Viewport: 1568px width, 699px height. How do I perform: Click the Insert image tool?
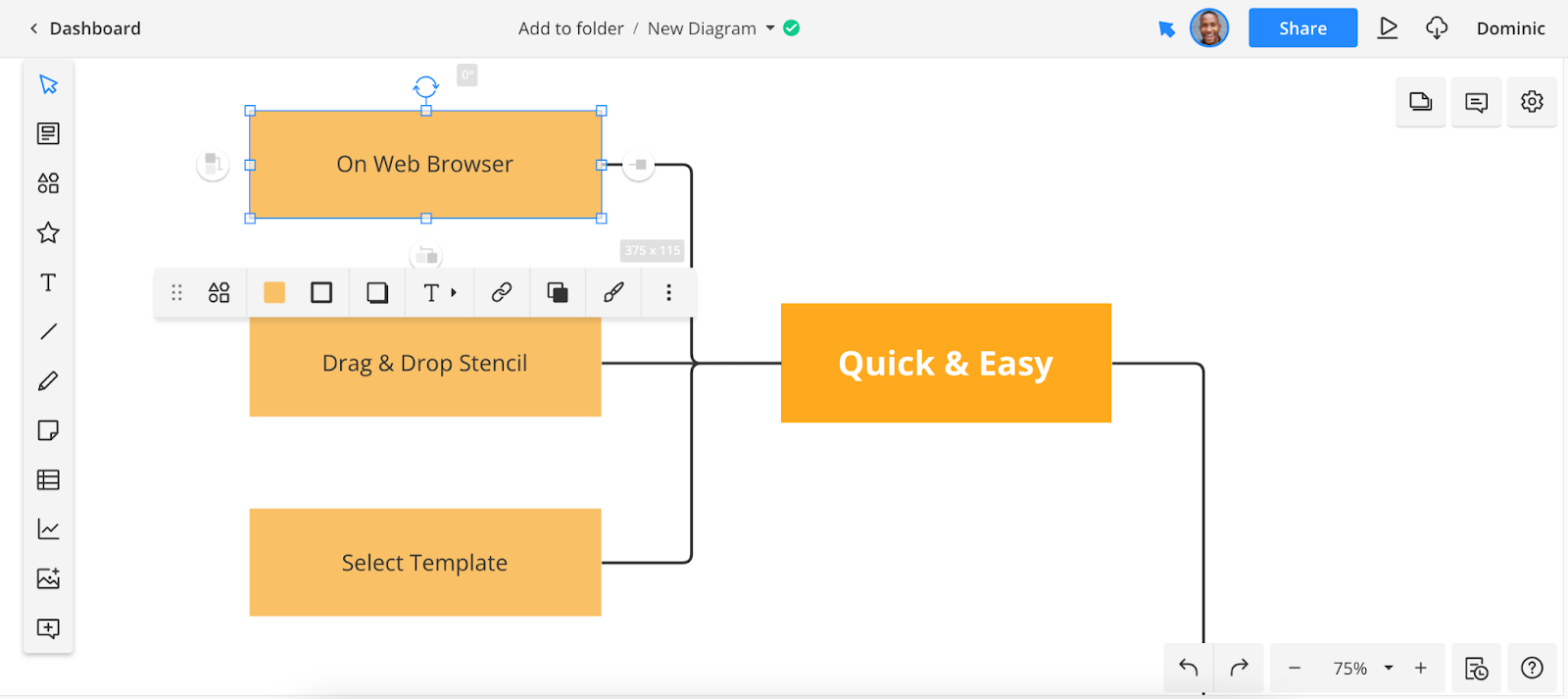[x=48, y=578]
